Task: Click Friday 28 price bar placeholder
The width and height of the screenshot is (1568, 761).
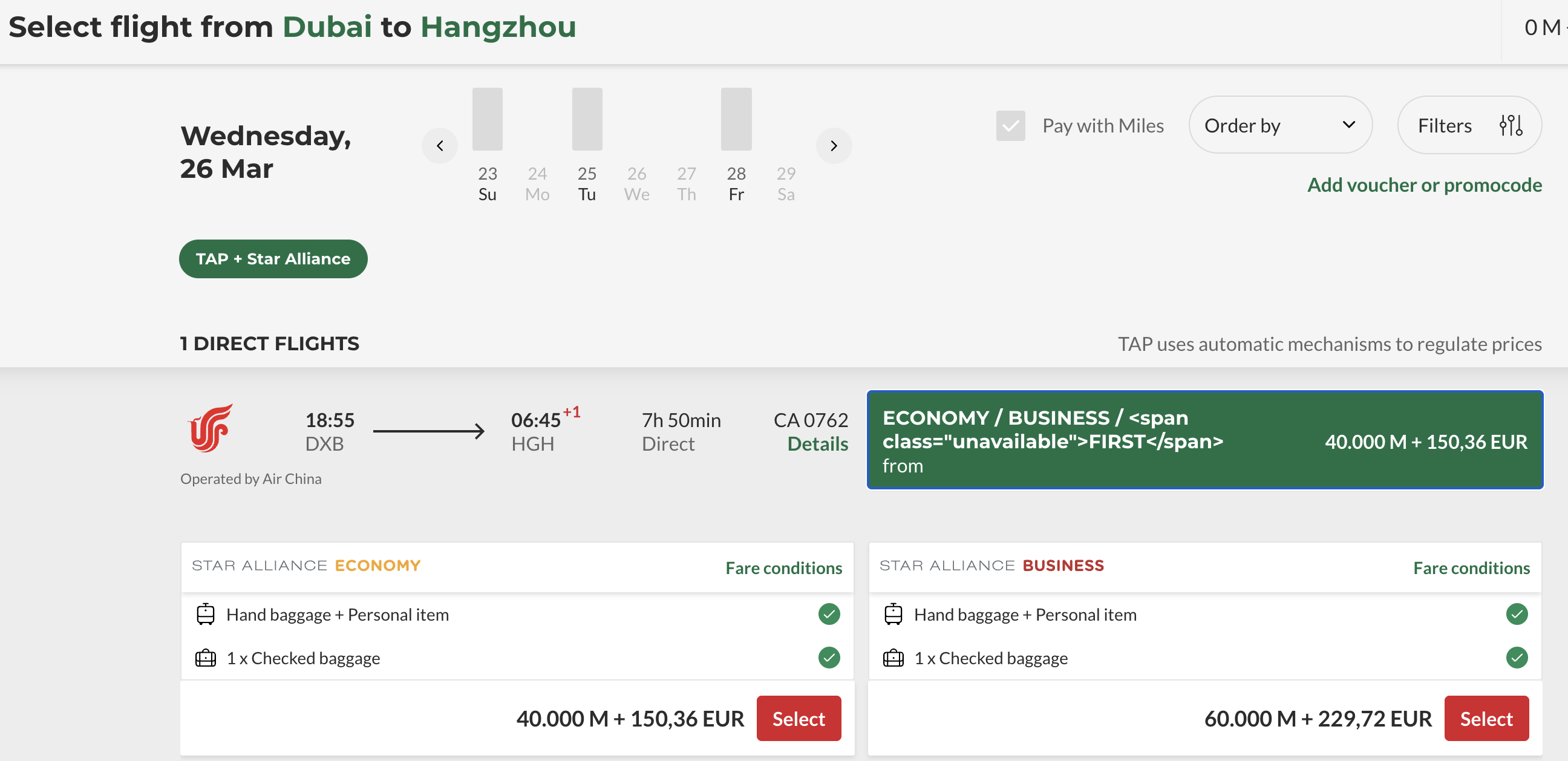Action: coord(736,119)
